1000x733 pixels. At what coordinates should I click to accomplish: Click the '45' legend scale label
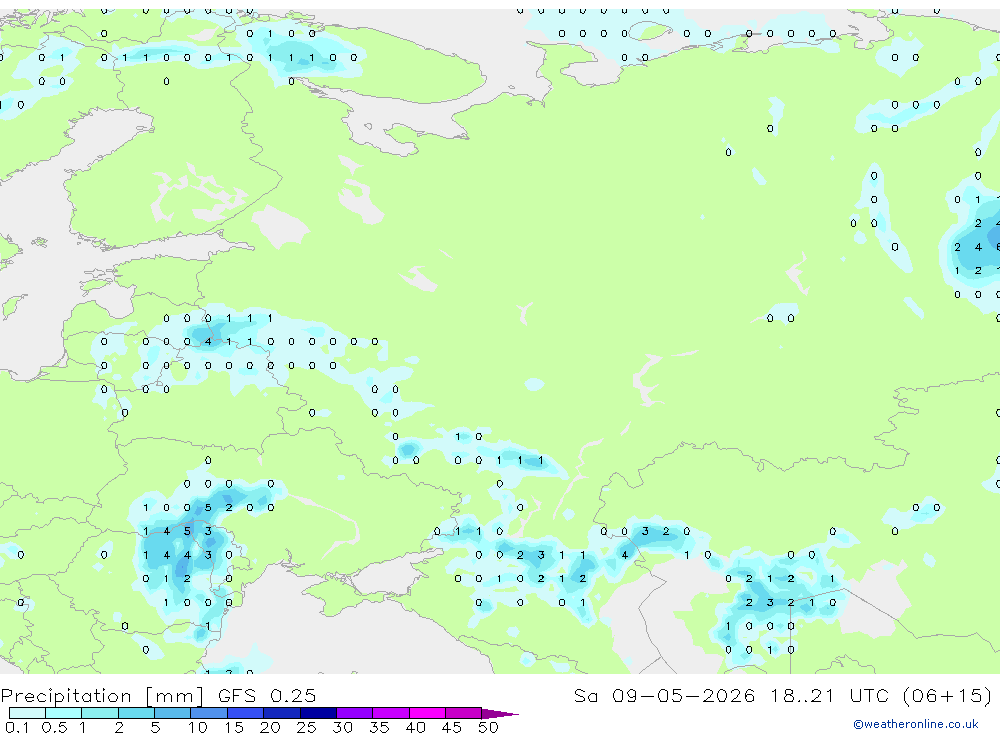452,727
